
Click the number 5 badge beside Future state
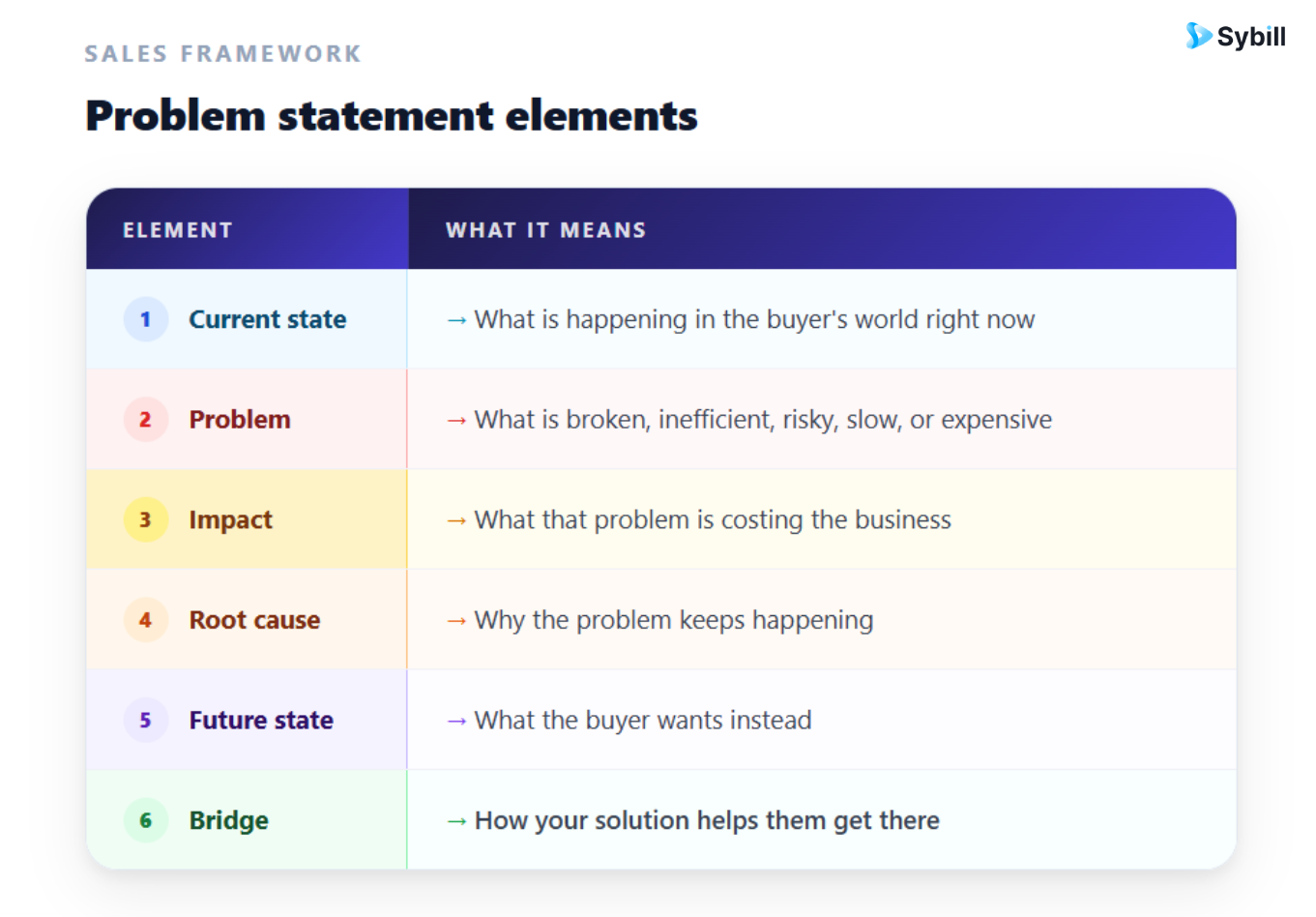tap(146, 720)
